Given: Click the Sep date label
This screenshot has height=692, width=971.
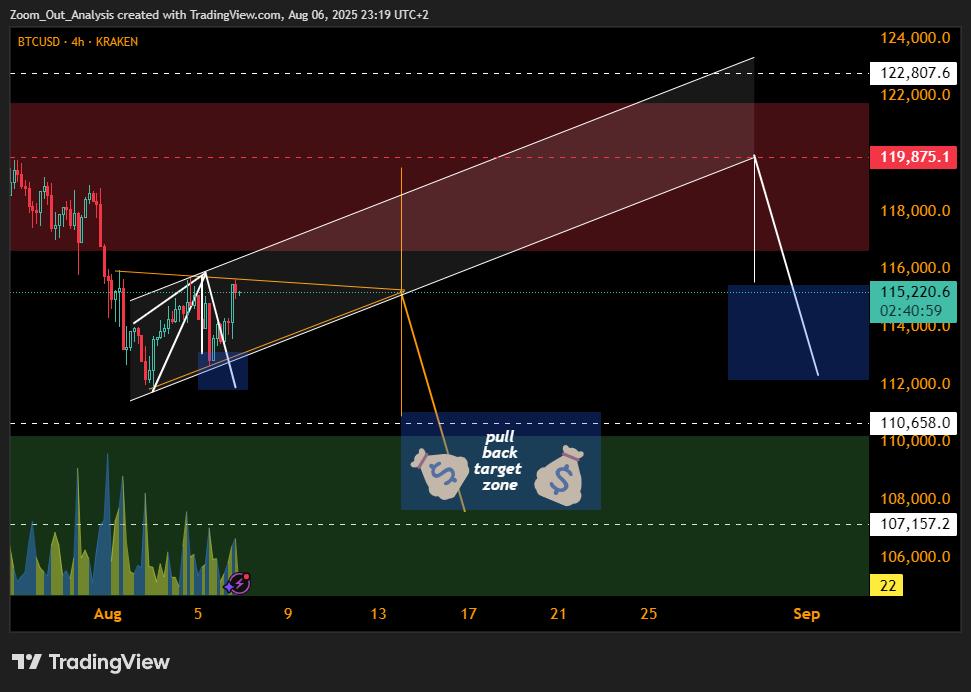Looking at the screenshot, I should point(806,614).
